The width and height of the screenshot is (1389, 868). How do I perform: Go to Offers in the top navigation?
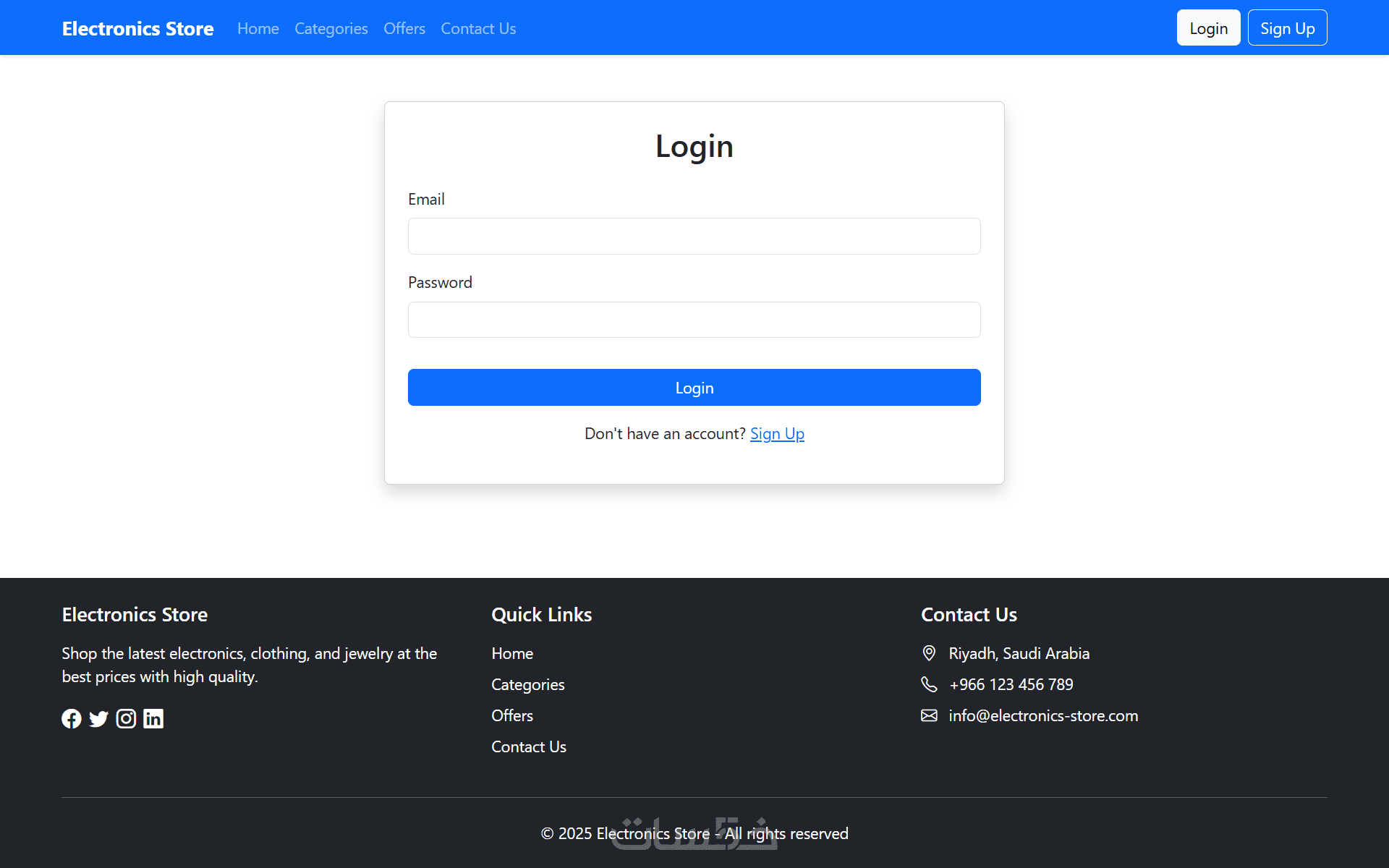click(x=404, y=28)
